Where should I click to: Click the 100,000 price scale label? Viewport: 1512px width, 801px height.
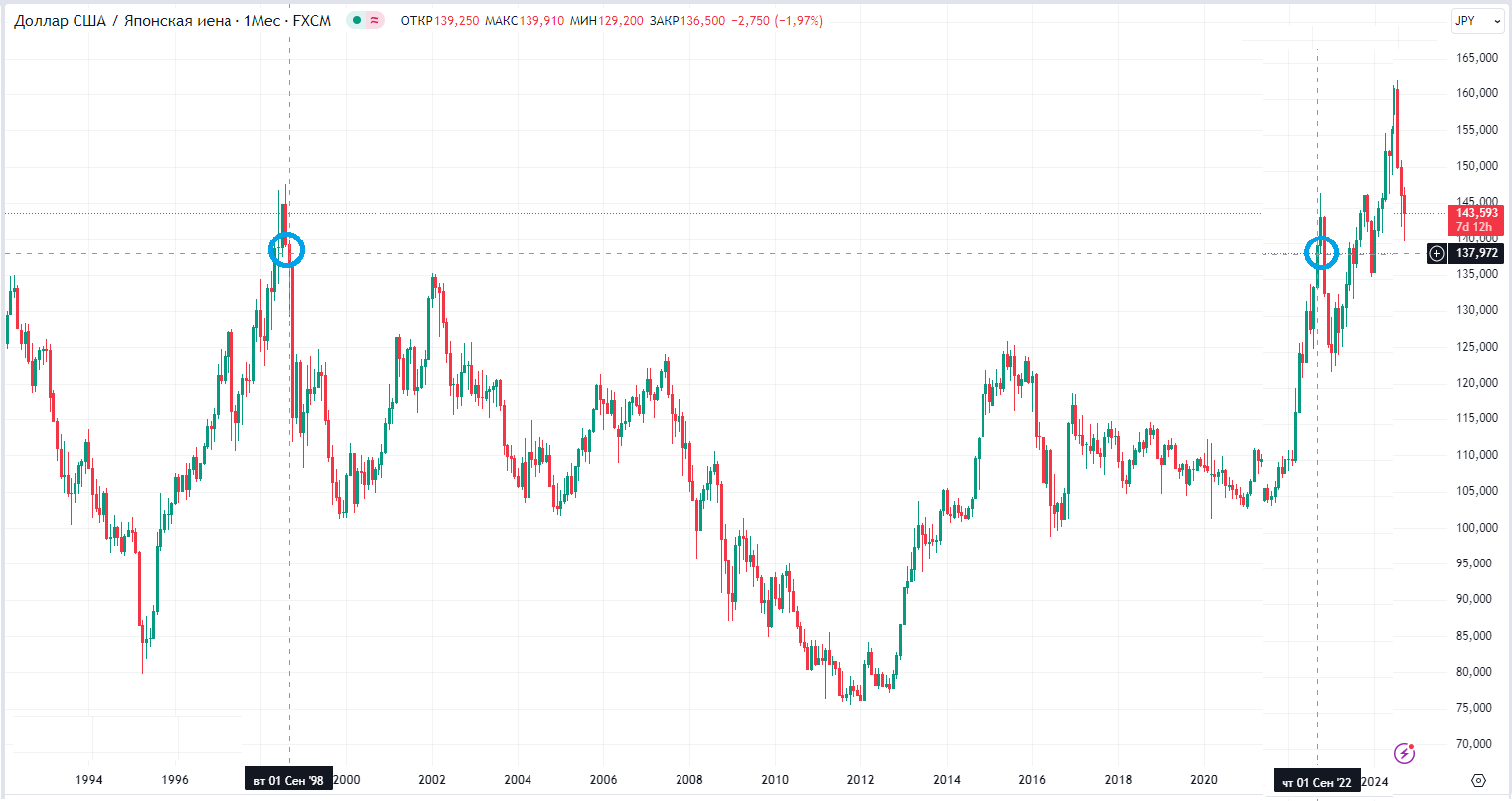[x=1477, y=528]
